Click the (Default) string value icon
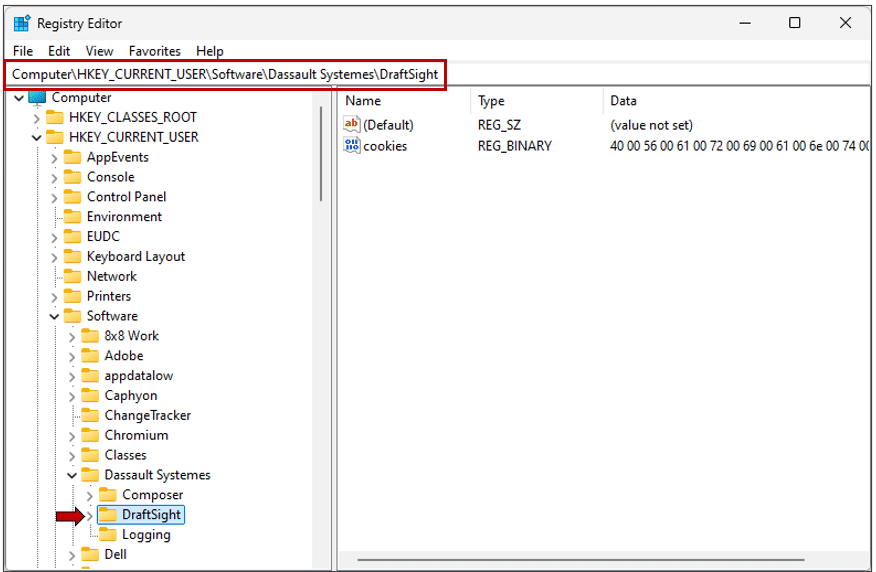The width and height of the screenshot is (876, 572). (352, 124)
